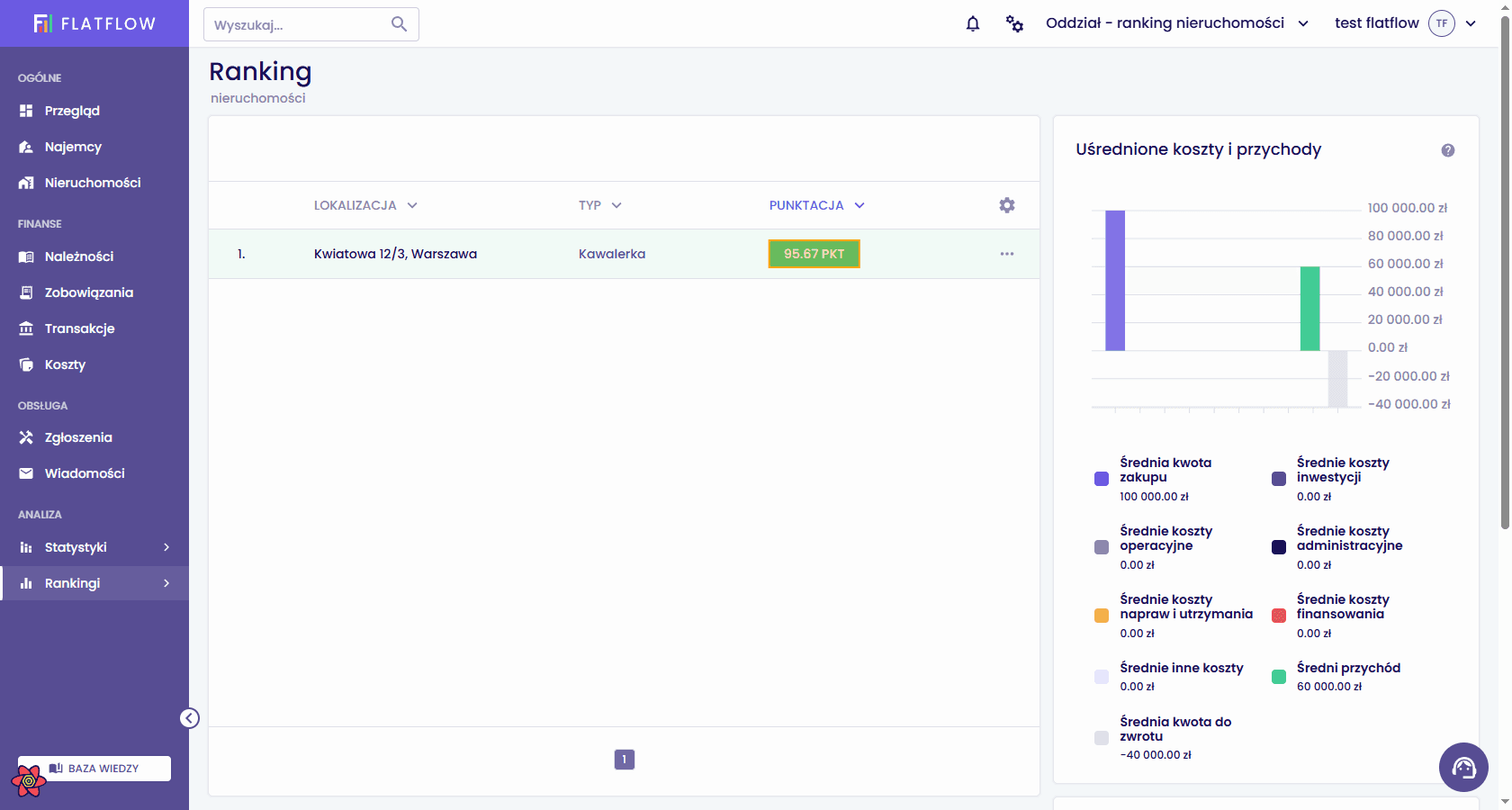Open the support headset chat button
The image size is (1512, 810).
[1463, 767]
